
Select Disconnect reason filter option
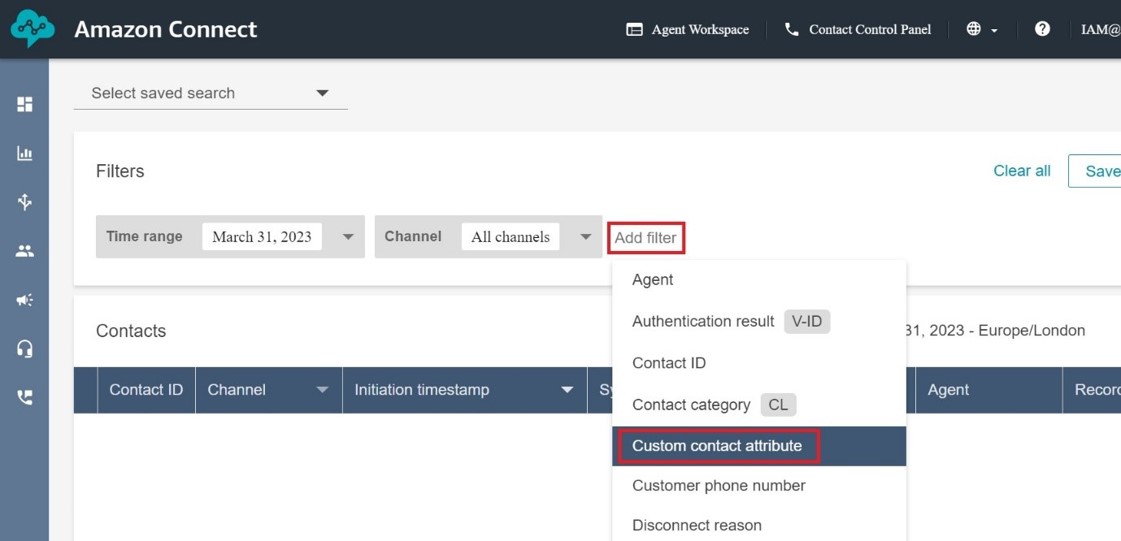pyautogui.click(x=759, y=525)
